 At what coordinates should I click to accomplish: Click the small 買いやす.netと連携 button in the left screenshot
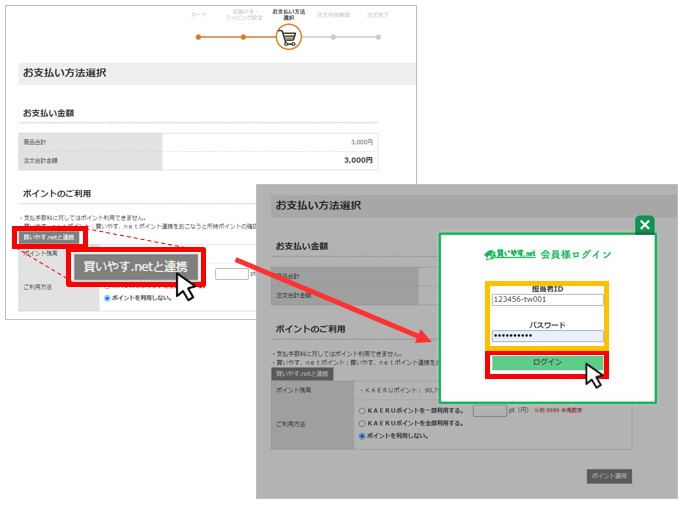pyautogui.click(x=49, y=237)
